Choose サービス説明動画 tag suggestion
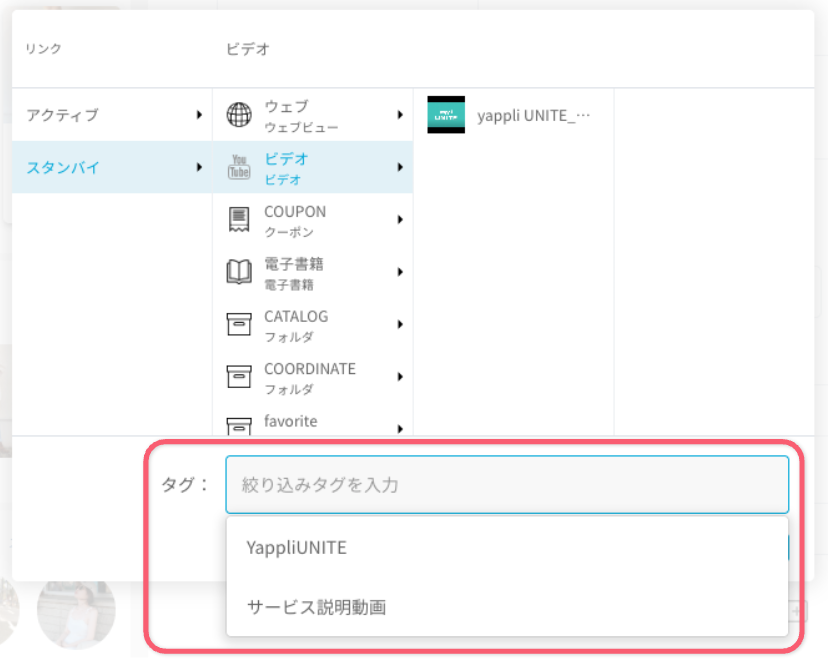This screenshot has height=666, width=828. [x=507, y=607]
